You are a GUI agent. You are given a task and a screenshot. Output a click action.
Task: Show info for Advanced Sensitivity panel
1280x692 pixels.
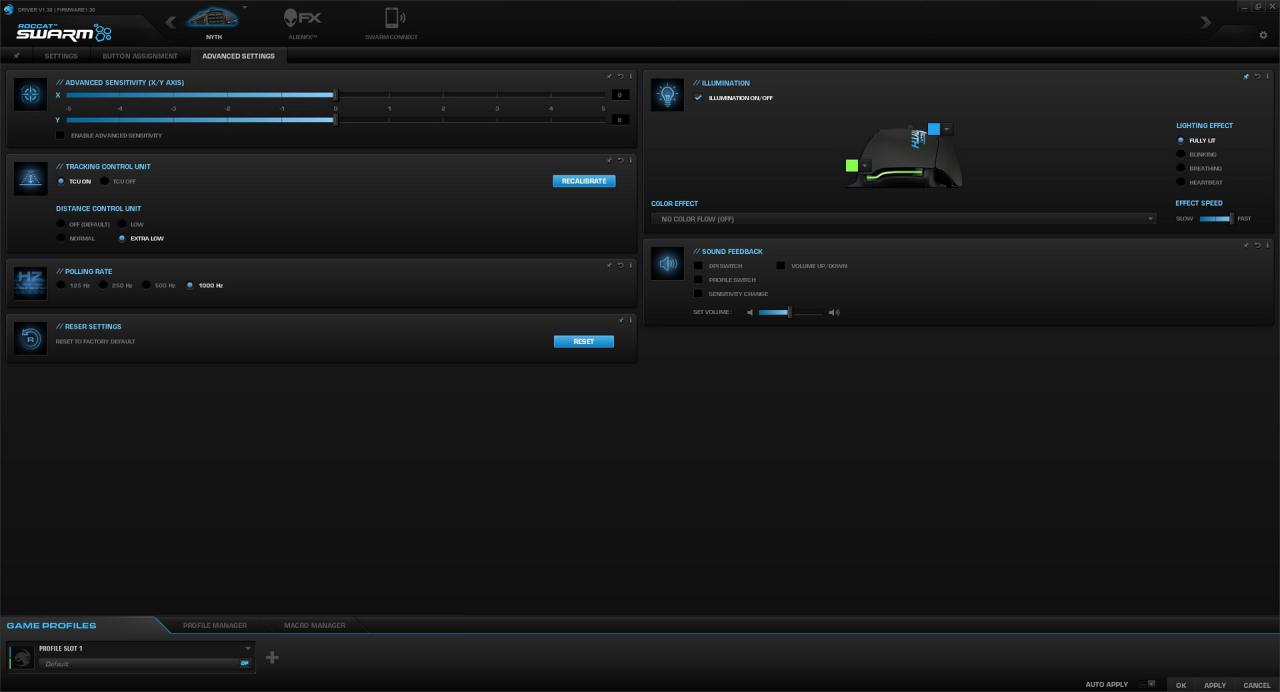(x=630, y=76)
